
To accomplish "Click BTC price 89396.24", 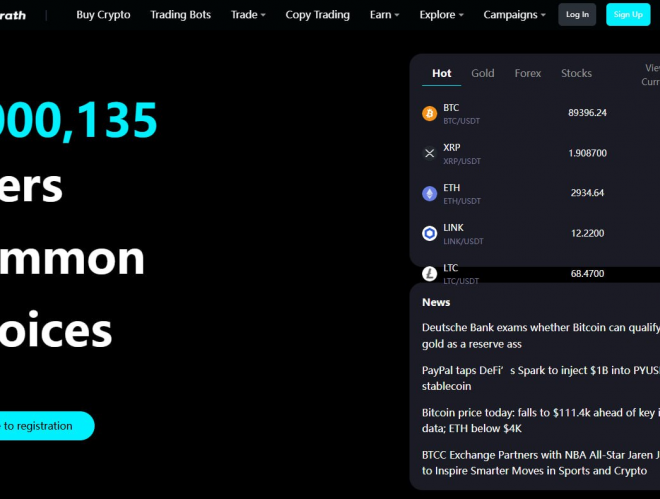I will click(x=587, y=113).
